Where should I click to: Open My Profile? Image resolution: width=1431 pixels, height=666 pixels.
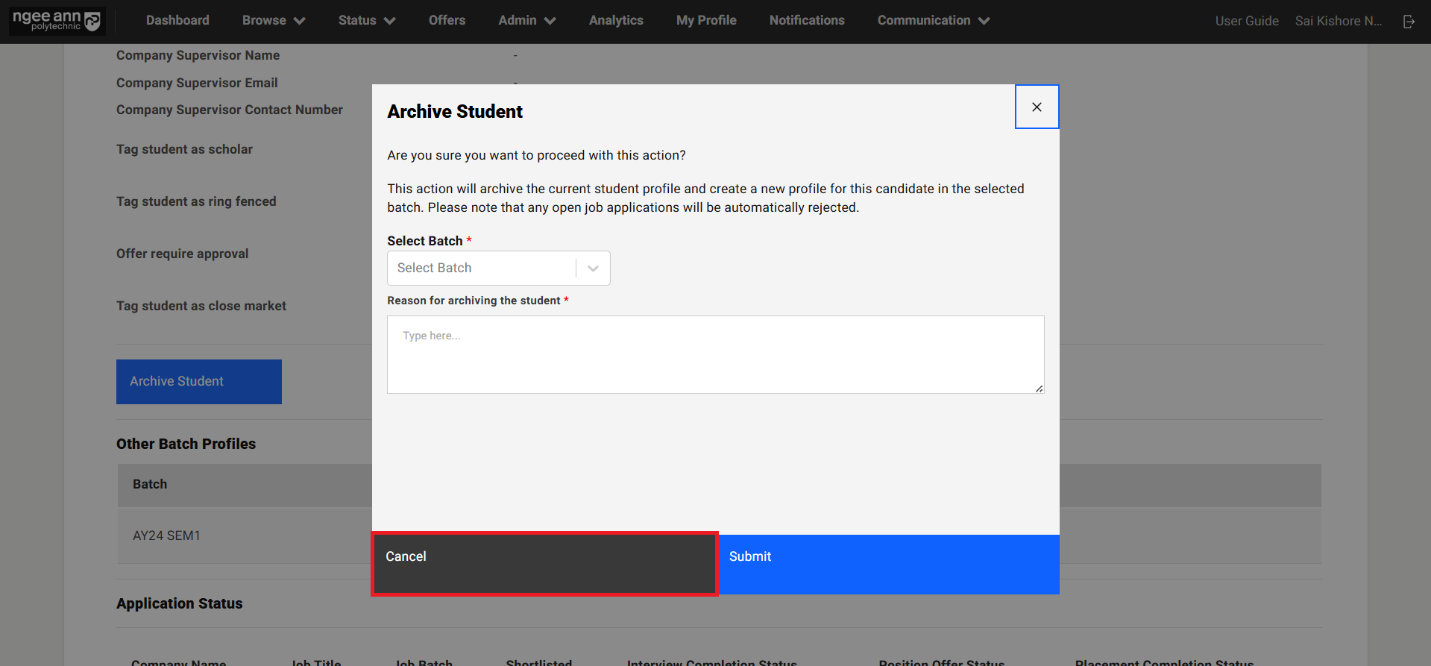pyautogui.click(x=706, y=19)
